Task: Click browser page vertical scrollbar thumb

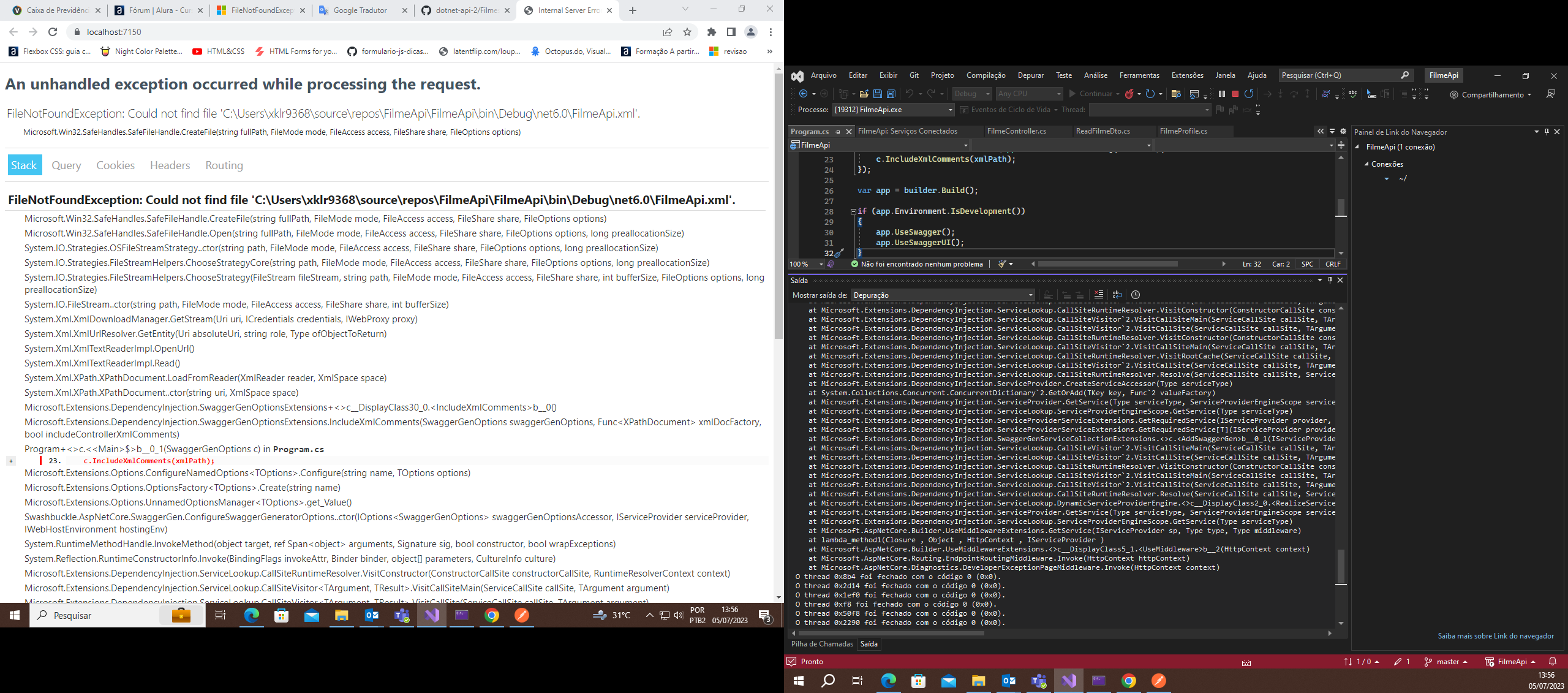Action: tap(778, 206)
